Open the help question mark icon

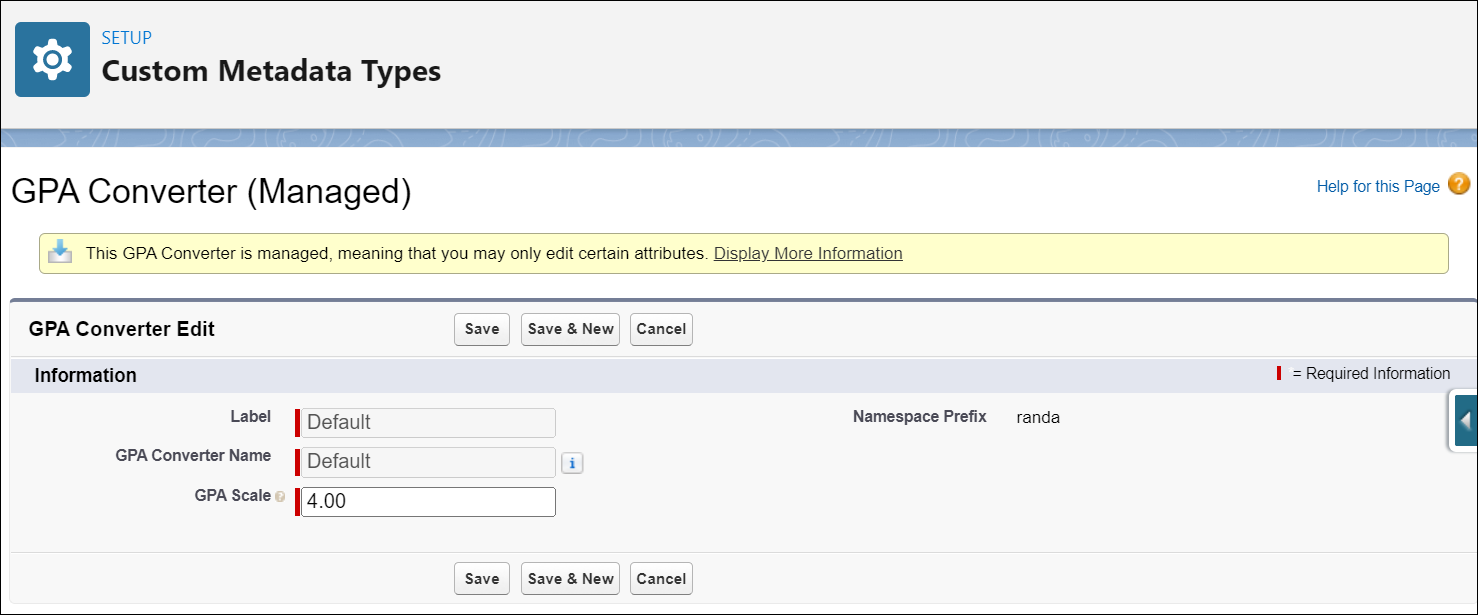point(1459,185)
